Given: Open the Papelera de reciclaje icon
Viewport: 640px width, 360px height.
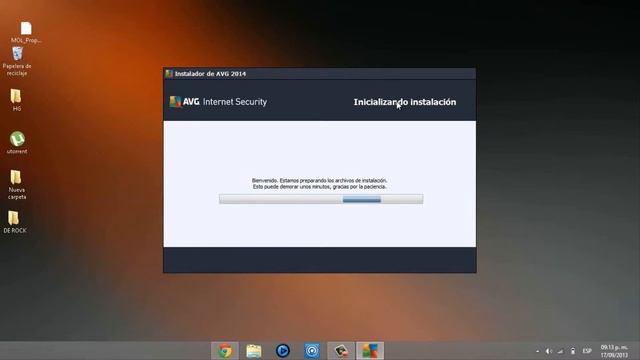Looking at the screenshot, I should tap(17, 61).
